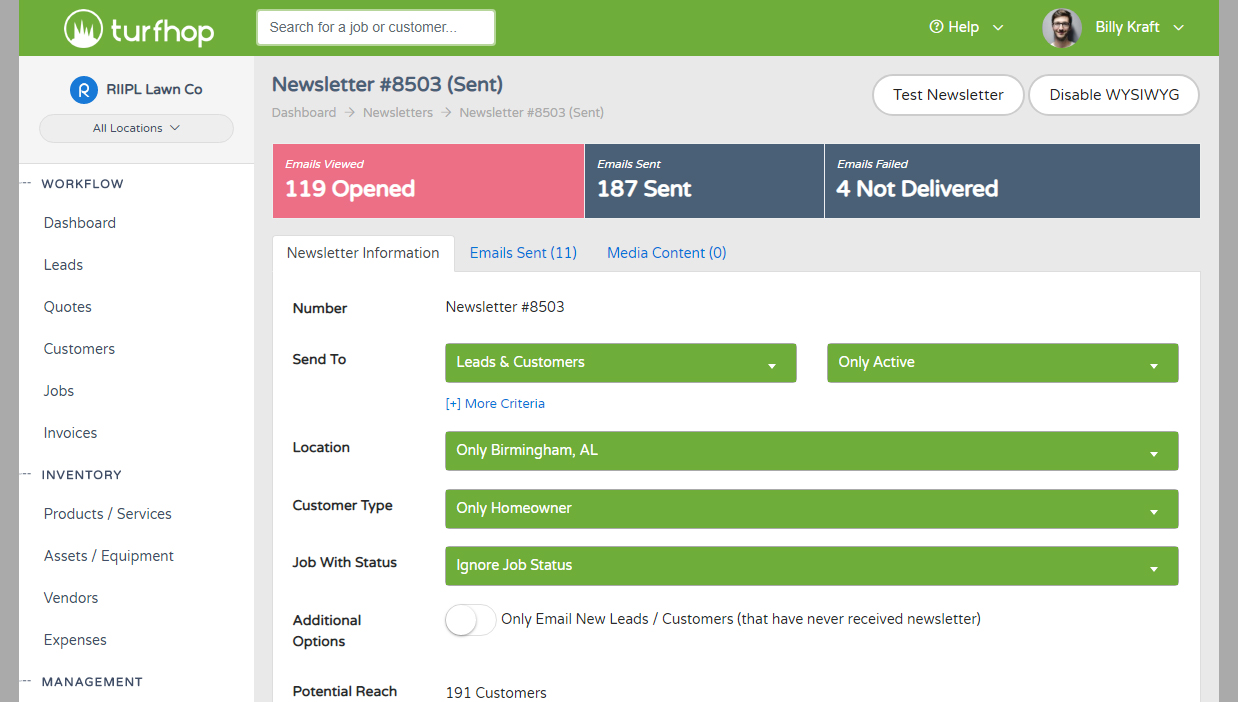Go to the Newsletters breadcrumb link
Viewport: 1238px width, 702px height.
397,113
